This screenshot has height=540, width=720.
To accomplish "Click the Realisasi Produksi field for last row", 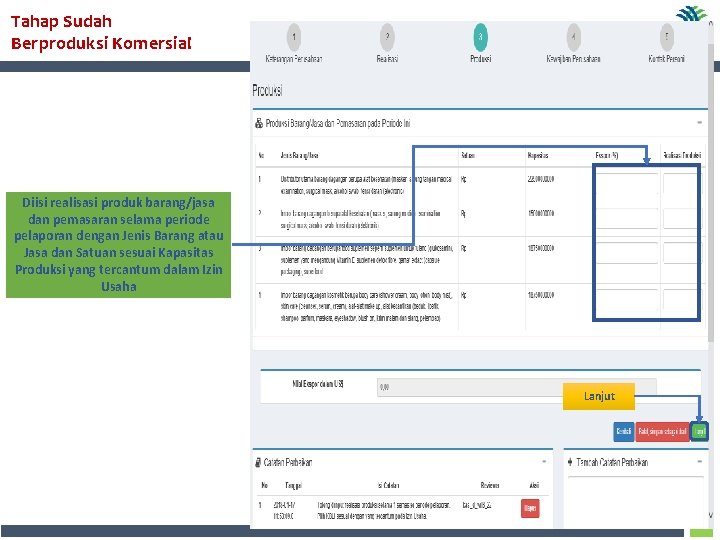I will pyautogui.click(x=681, y=300).
